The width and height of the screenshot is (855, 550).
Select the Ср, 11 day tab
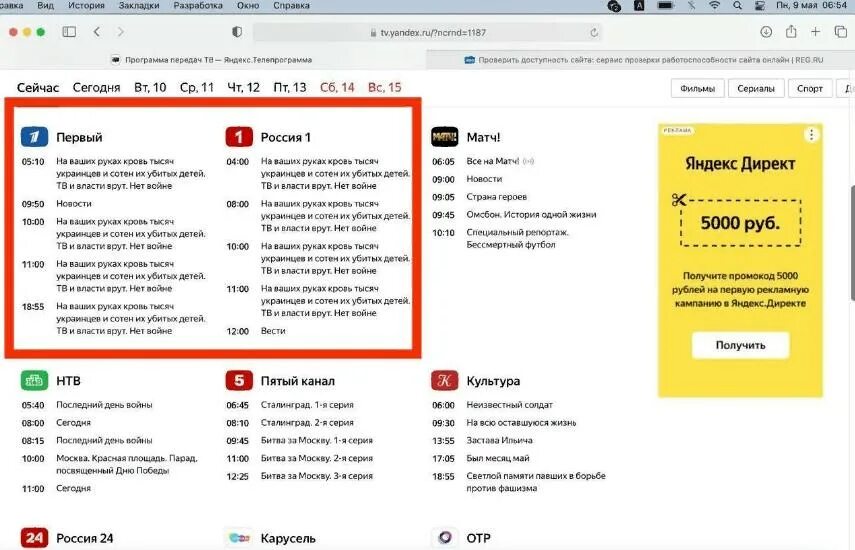(x=197, y=87)
